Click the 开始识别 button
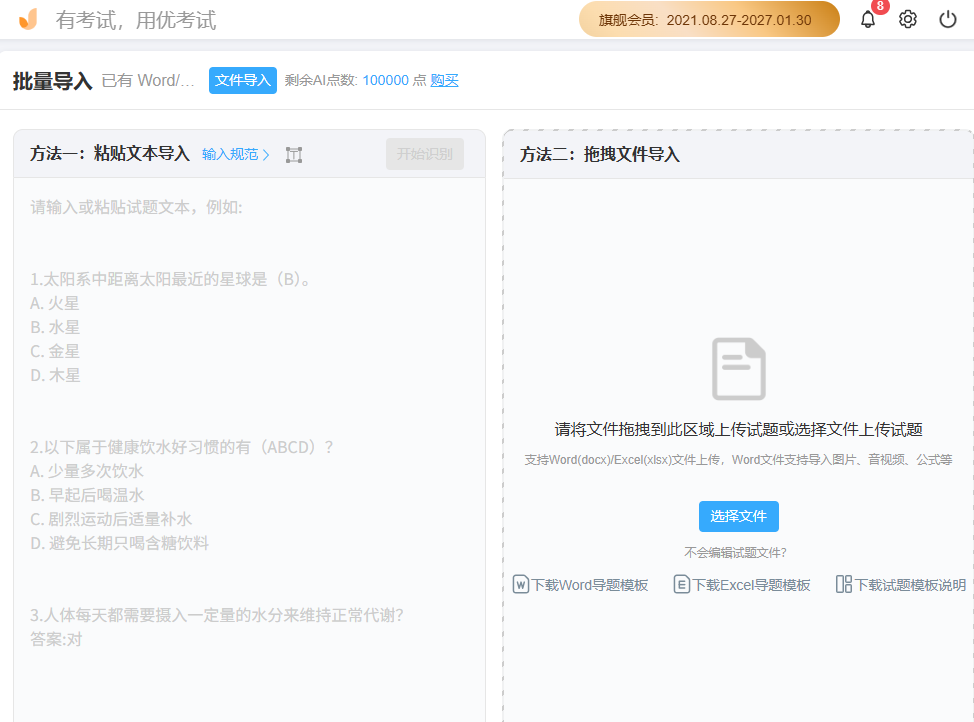 tap(424, 154)
